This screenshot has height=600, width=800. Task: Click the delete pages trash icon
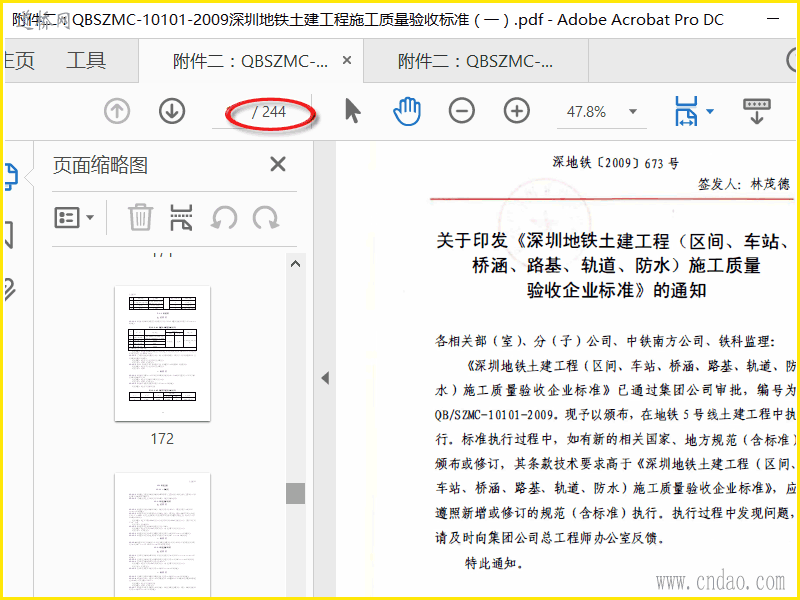140,218
